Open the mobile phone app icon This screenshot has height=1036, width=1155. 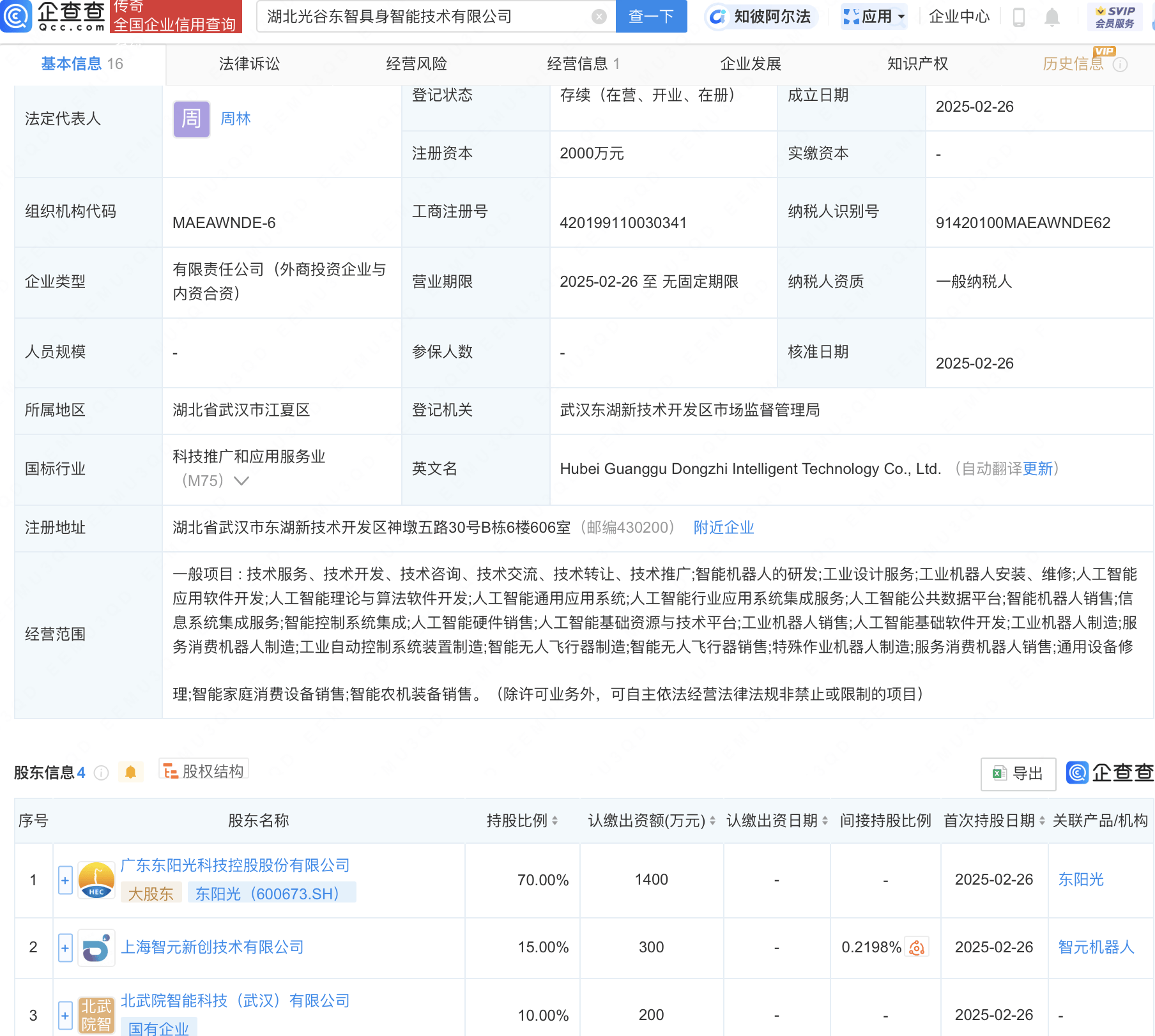(x=1019, y=17)
